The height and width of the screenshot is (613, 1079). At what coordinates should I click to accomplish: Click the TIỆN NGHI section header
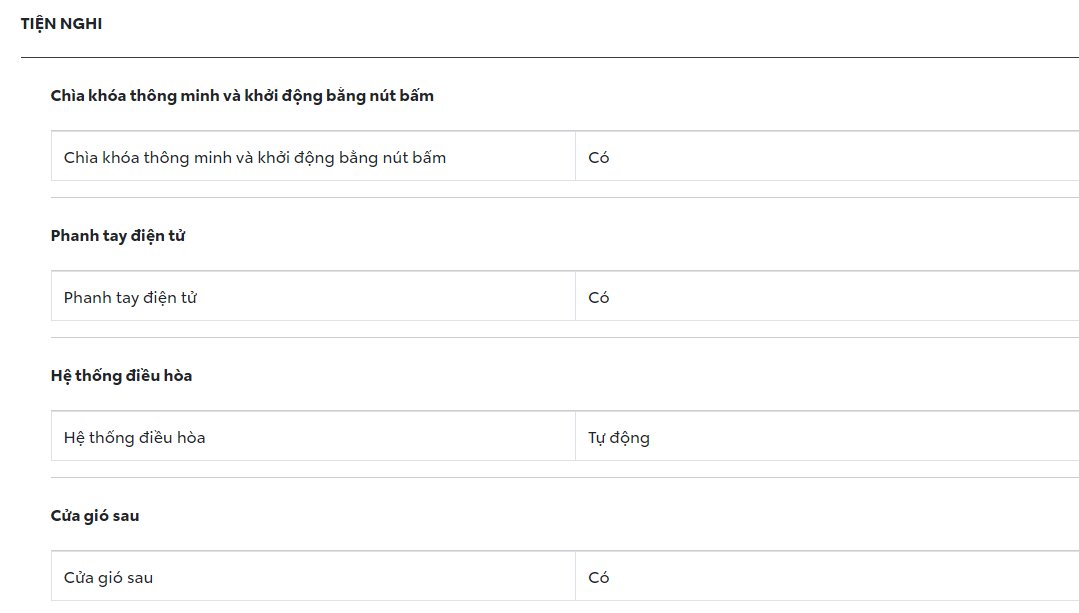coord(61,24)
